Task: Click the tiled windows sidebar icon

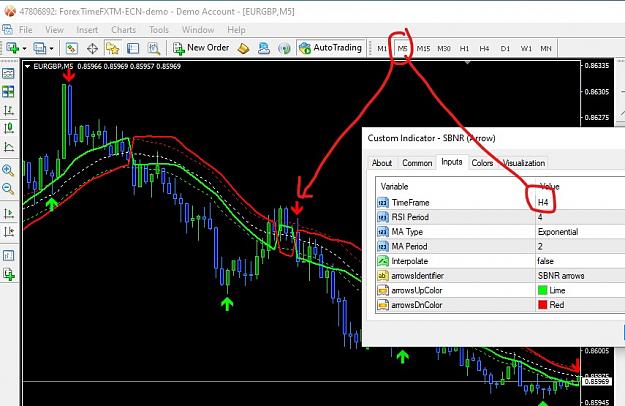Action: click(x=8, y=92)
